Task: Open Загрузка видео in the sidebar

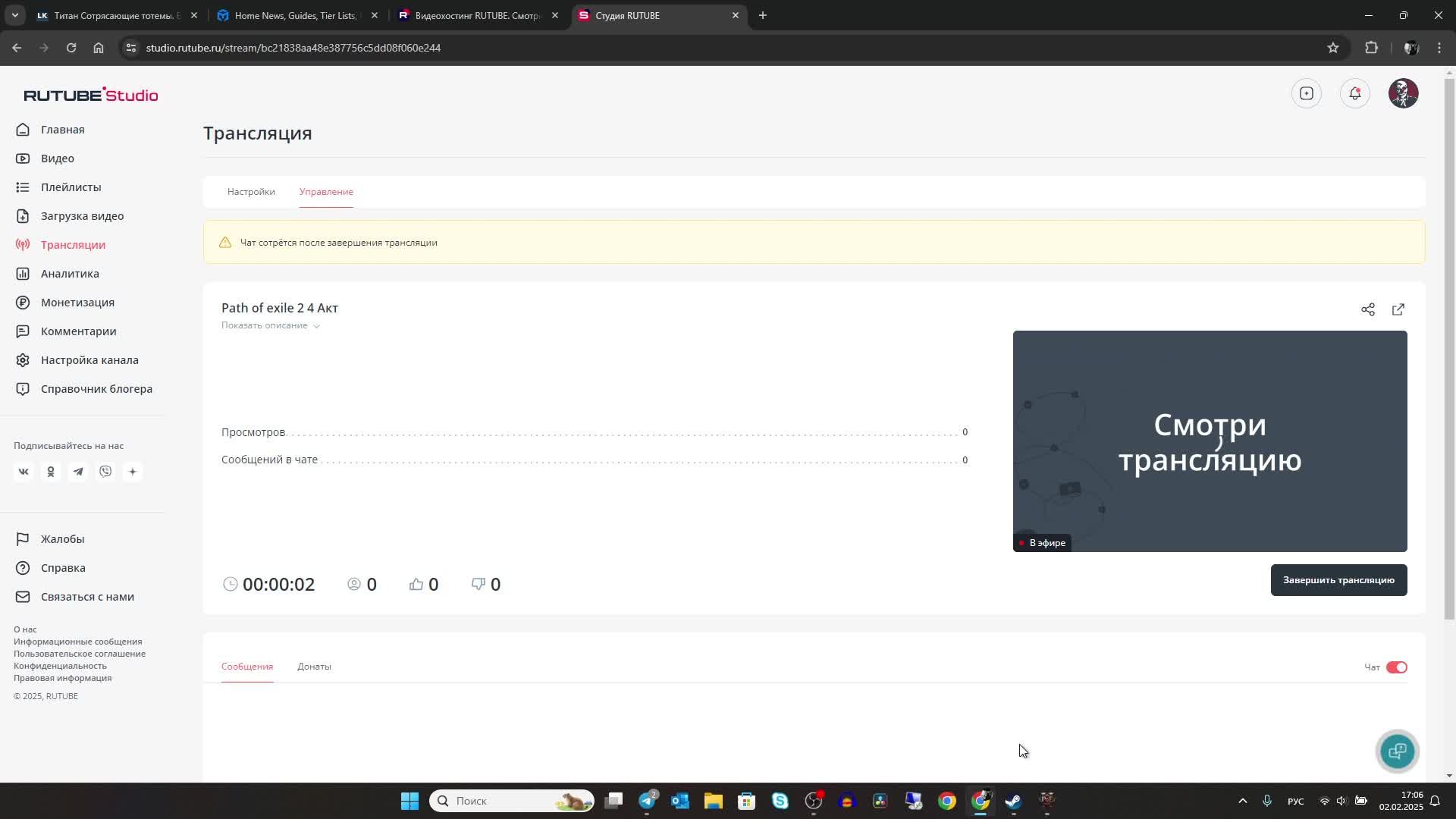Action: coord(82,216)
